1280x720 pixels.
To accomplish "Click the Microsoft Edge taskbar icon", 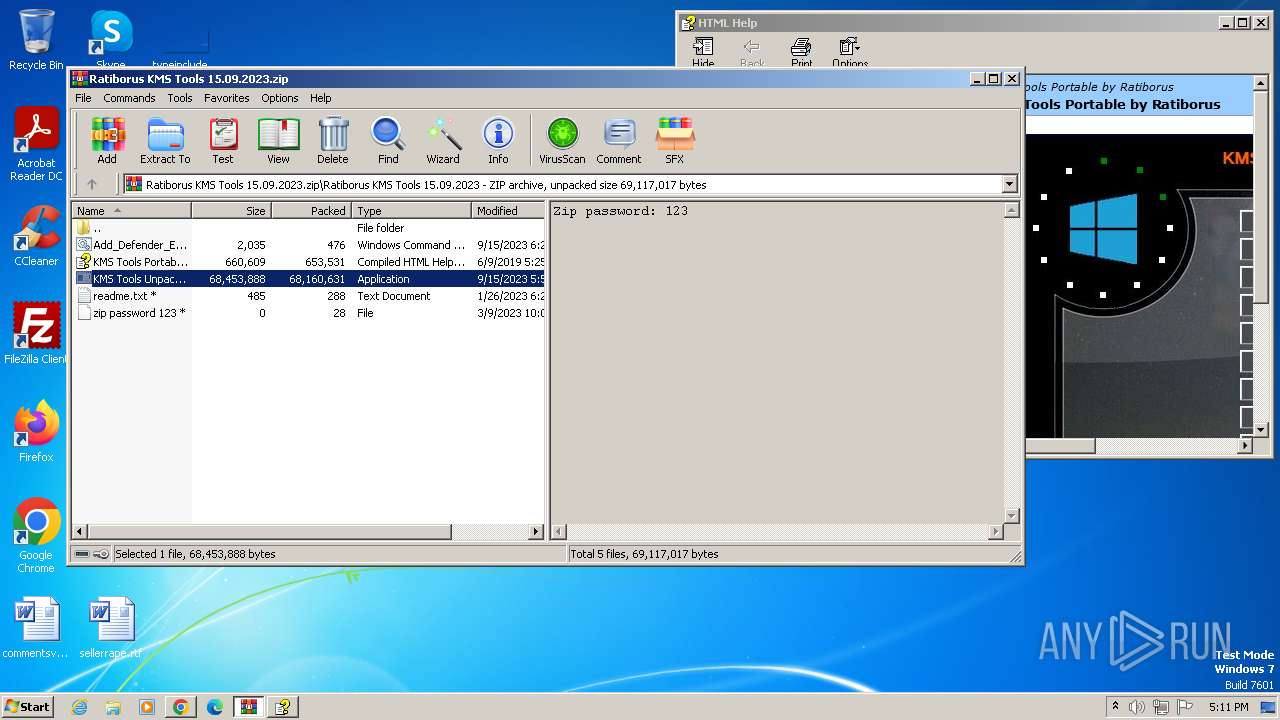I will coord(215,707).
